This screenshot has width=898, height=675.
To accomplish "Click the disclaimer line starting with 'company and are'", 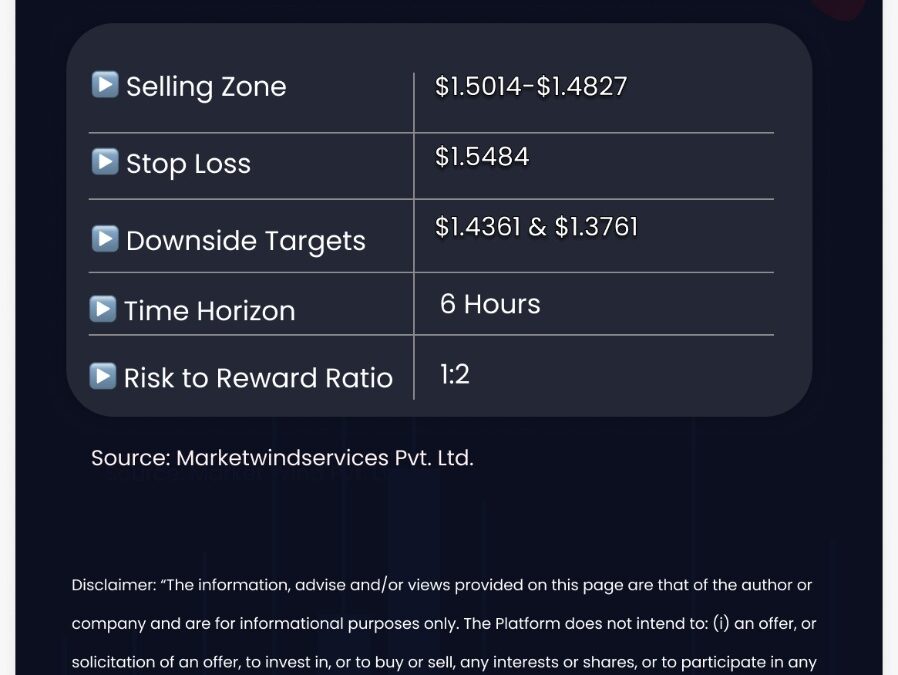I will click(x=444, y=623).
